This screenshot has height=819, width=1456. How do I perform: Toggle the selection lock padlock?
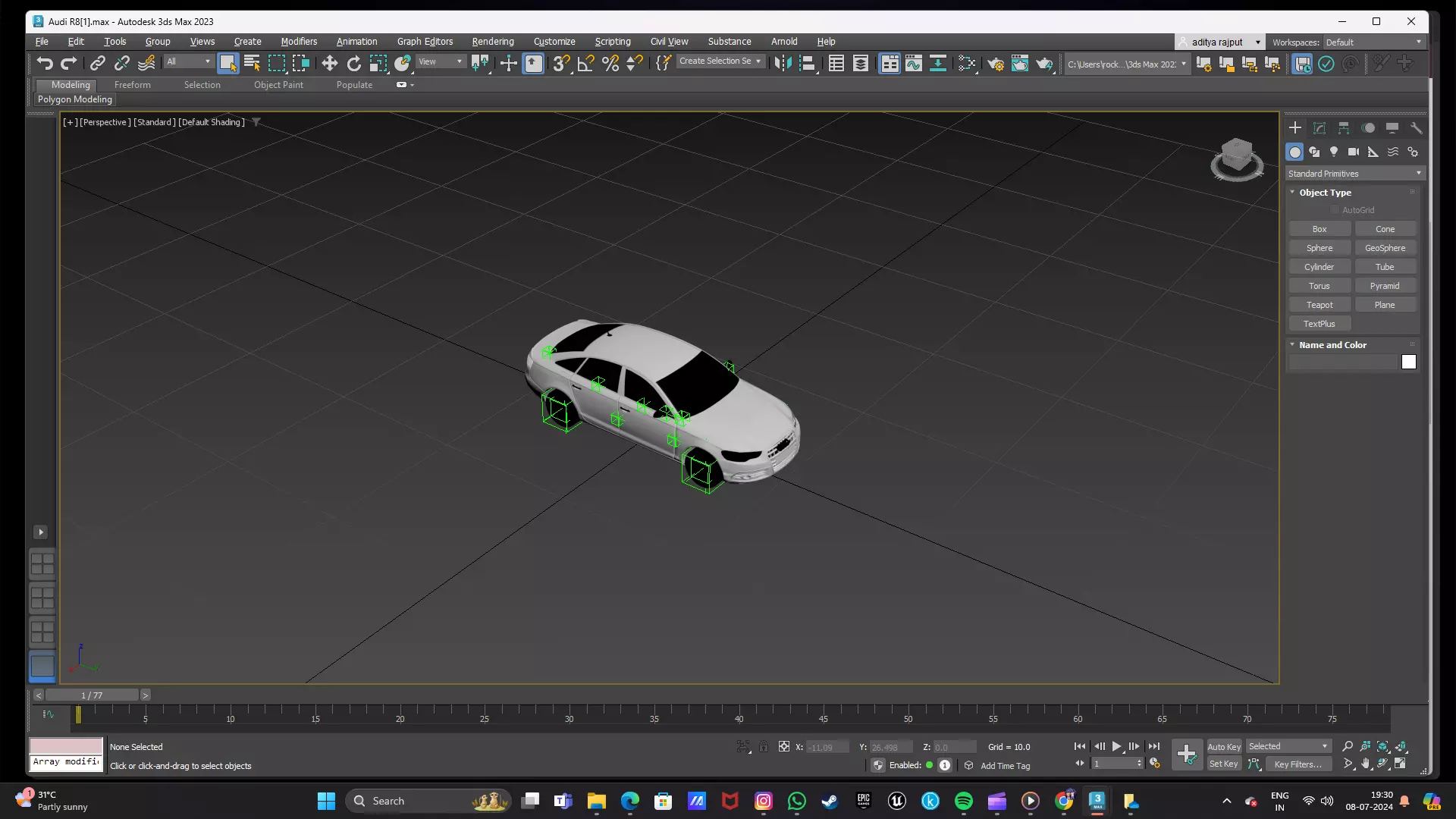[764, 747]
